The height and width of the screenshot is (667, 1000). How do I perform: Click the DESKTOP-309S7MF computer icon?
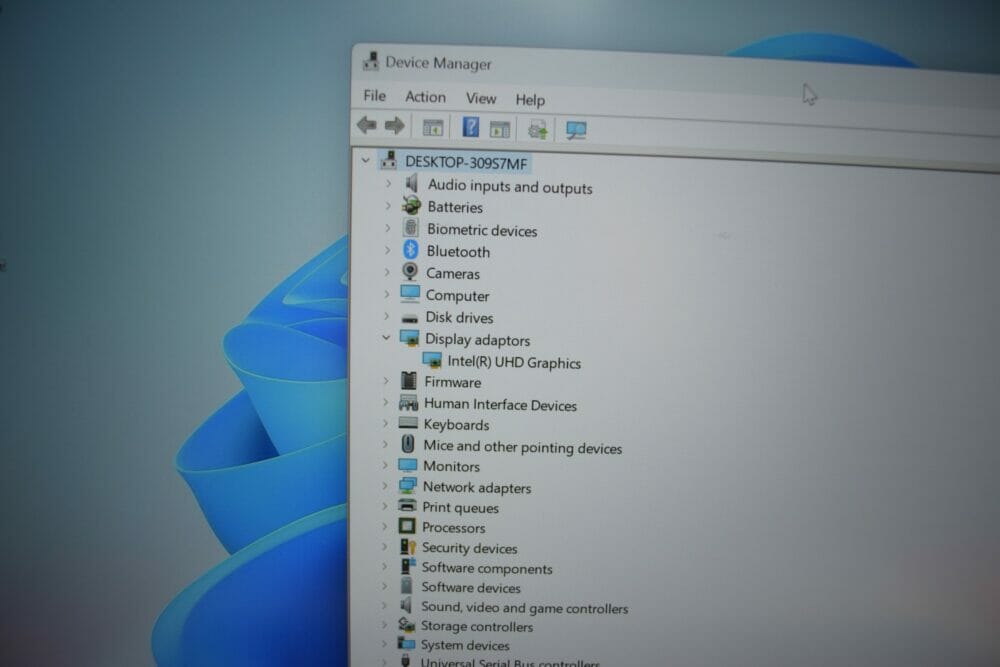tap(388, 160)
